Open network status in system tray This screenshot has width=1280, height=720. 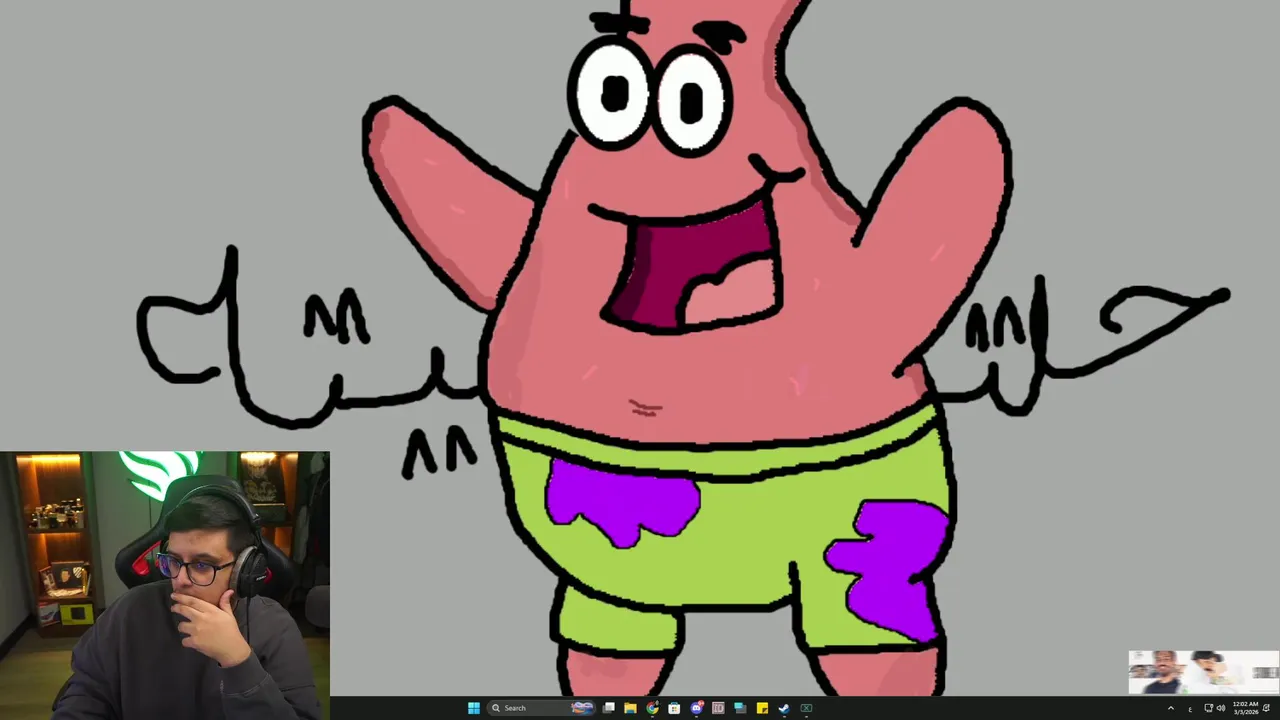1209,708
